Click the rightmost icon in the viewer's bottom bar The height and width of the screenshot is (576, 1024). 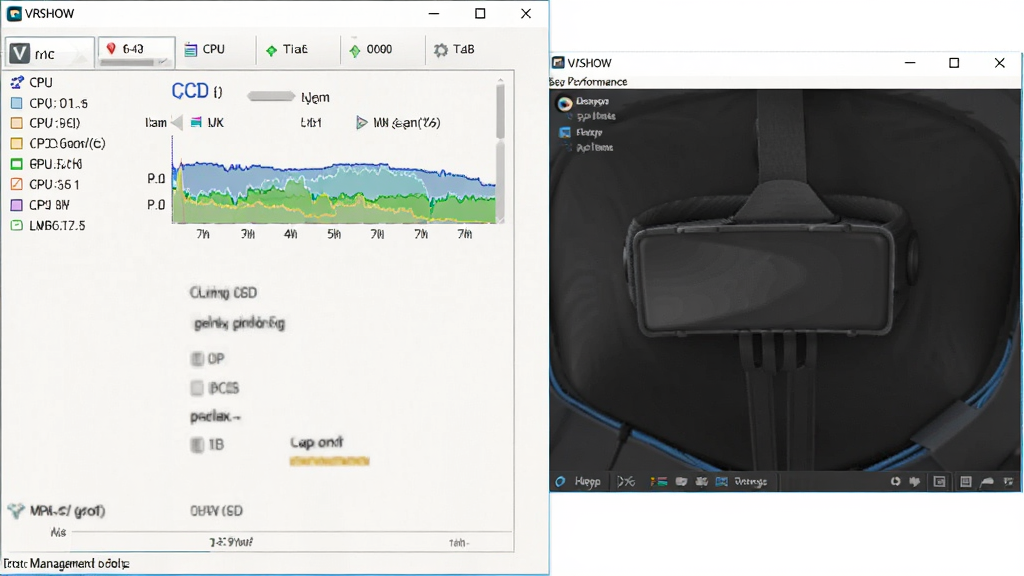(x=1008, y=481)
